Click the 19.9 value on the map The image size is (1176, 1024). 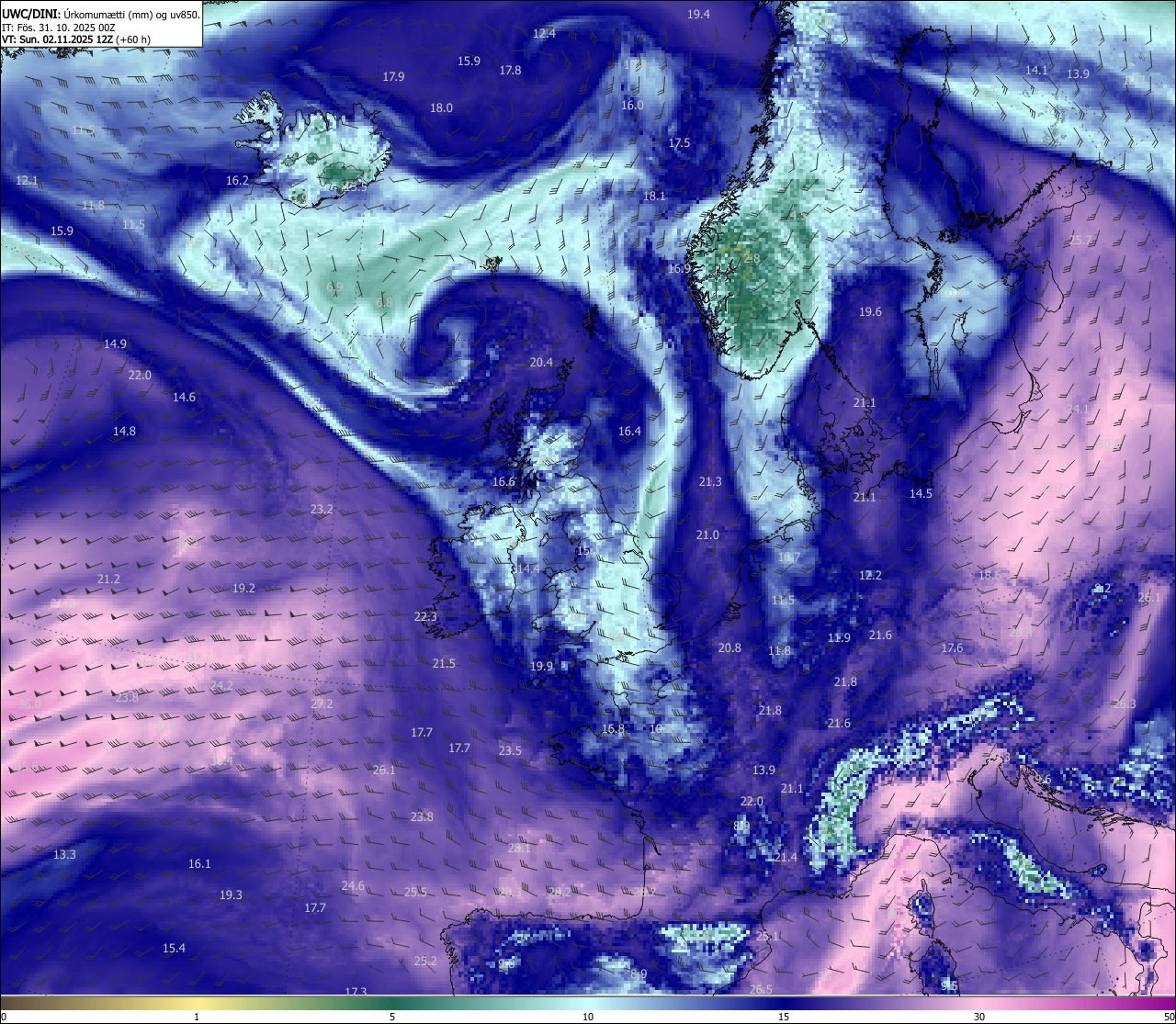[541, 666]
